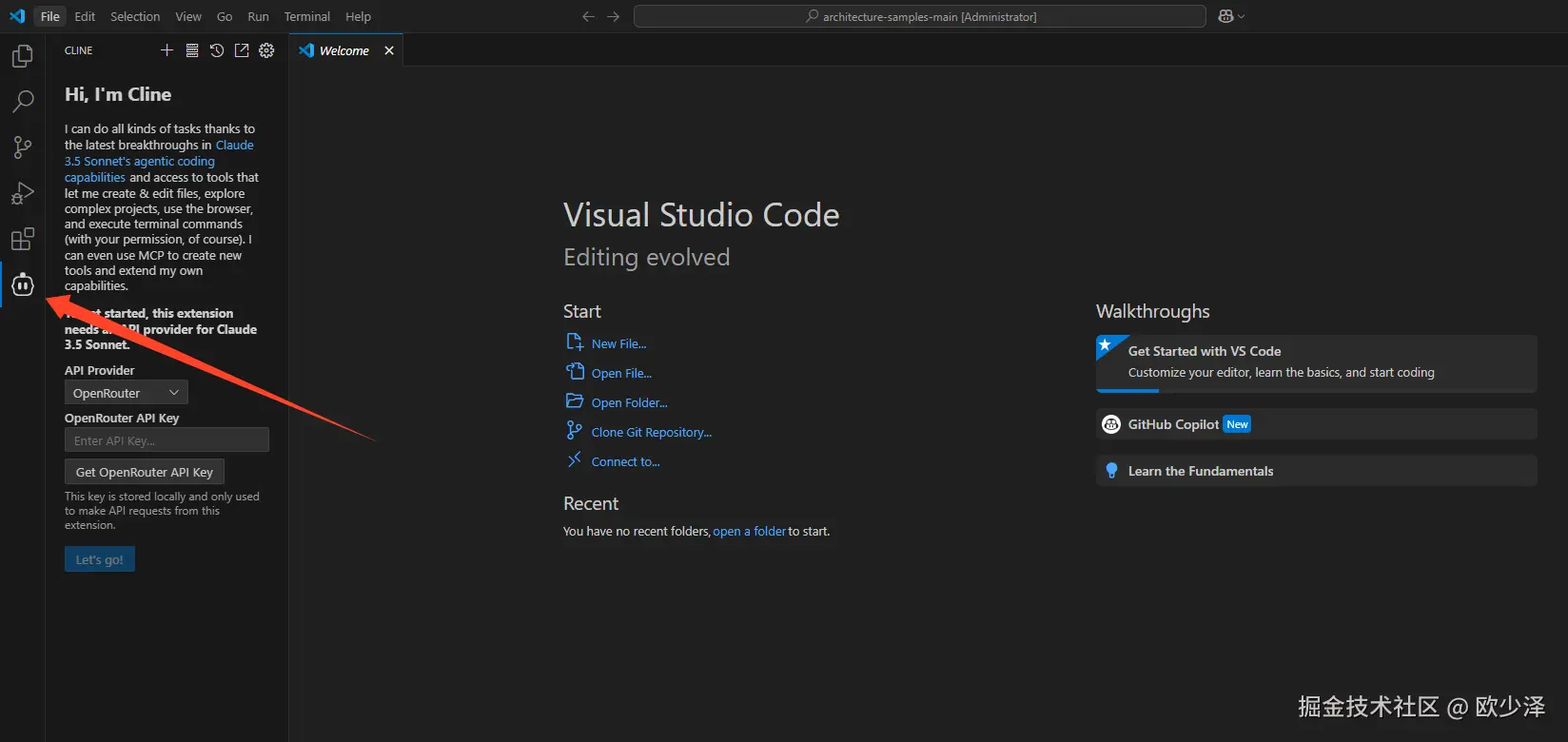Open the Terminal menu
The height and width of the screenshot is (742, 1568).
(306, 16)
